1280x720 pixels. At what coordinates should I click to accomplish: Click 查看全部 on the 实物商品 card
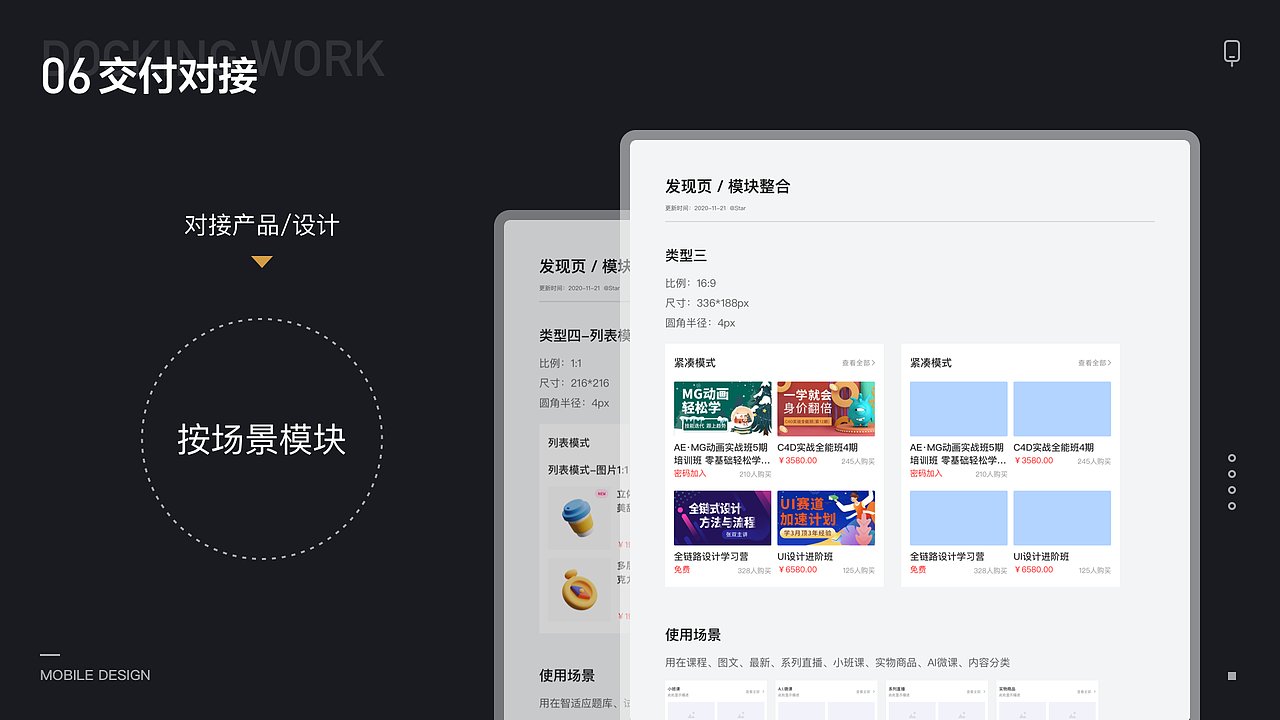(x=1087, y=691)
